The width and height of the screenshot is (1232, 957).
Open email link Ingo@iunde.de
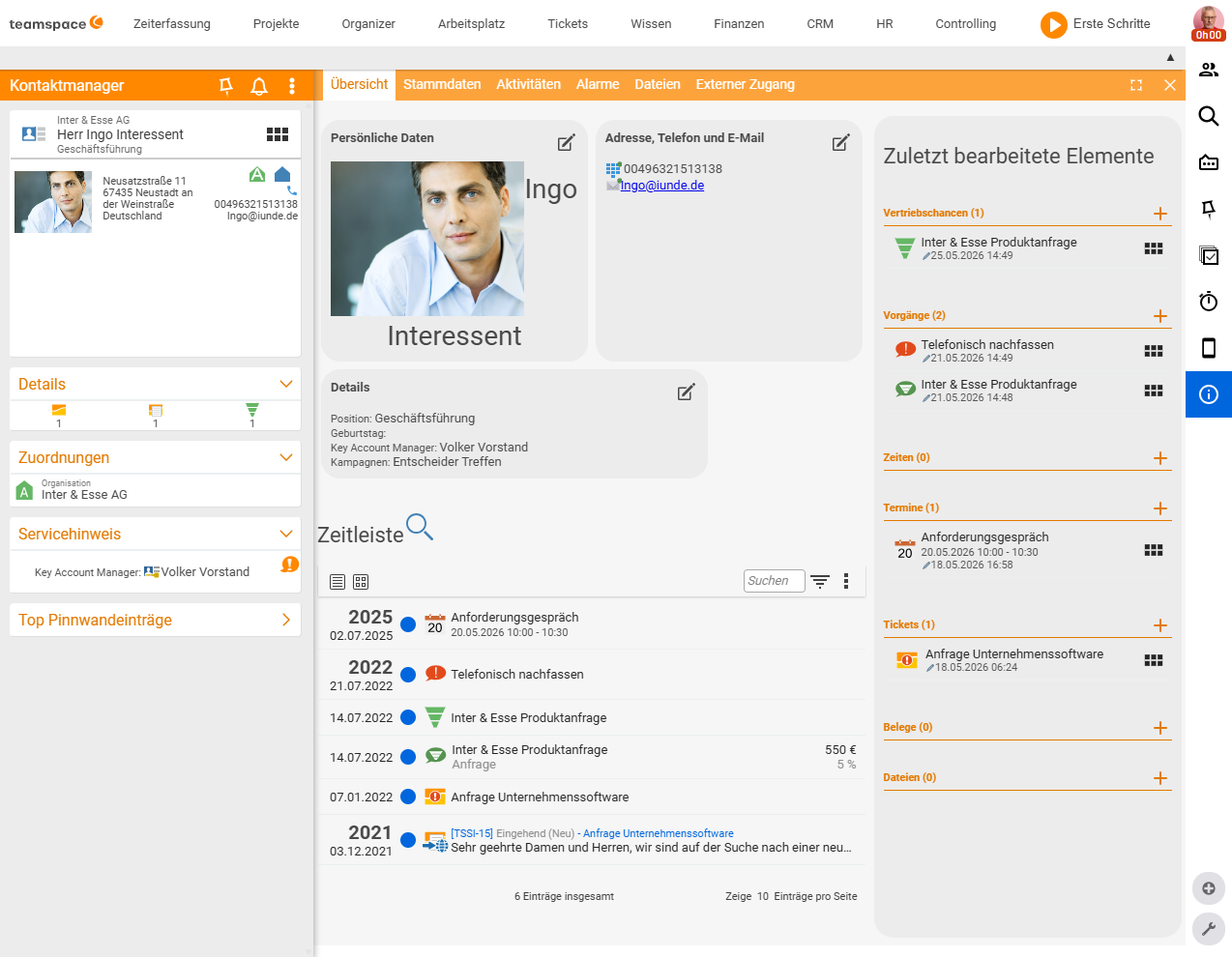662,186
